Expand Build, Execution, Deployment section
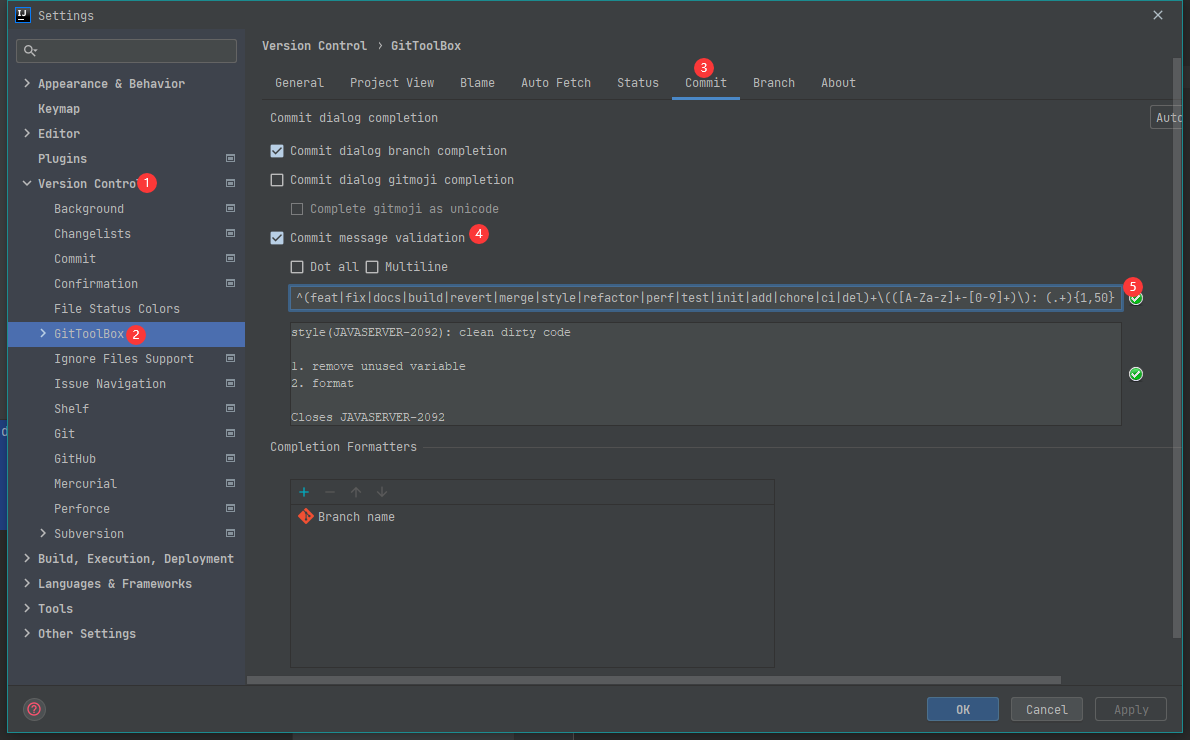The image size is (1190, 740). coord(27,559)
